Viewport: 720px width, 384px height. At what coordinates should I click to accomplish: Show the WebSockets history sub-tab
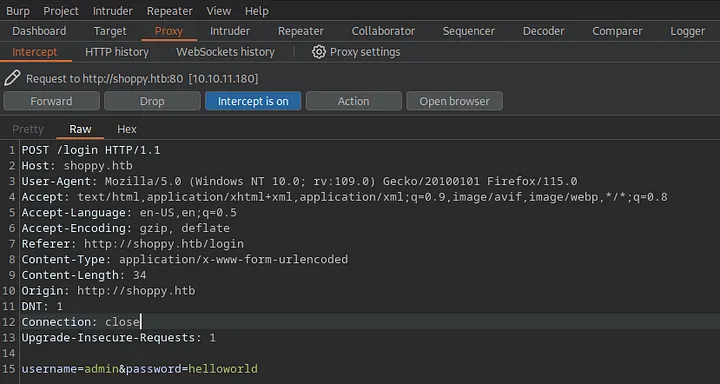point(225,52)
